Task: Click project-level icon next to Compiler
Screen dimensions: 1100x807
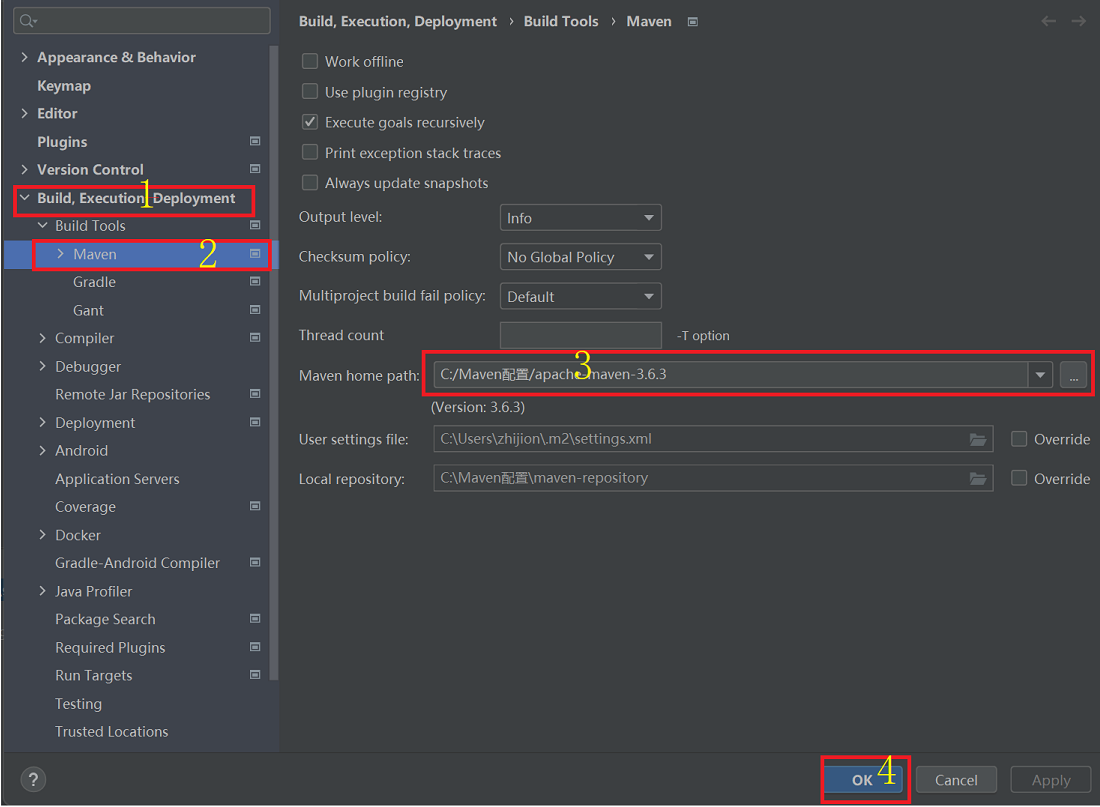Action: [255, 338]
